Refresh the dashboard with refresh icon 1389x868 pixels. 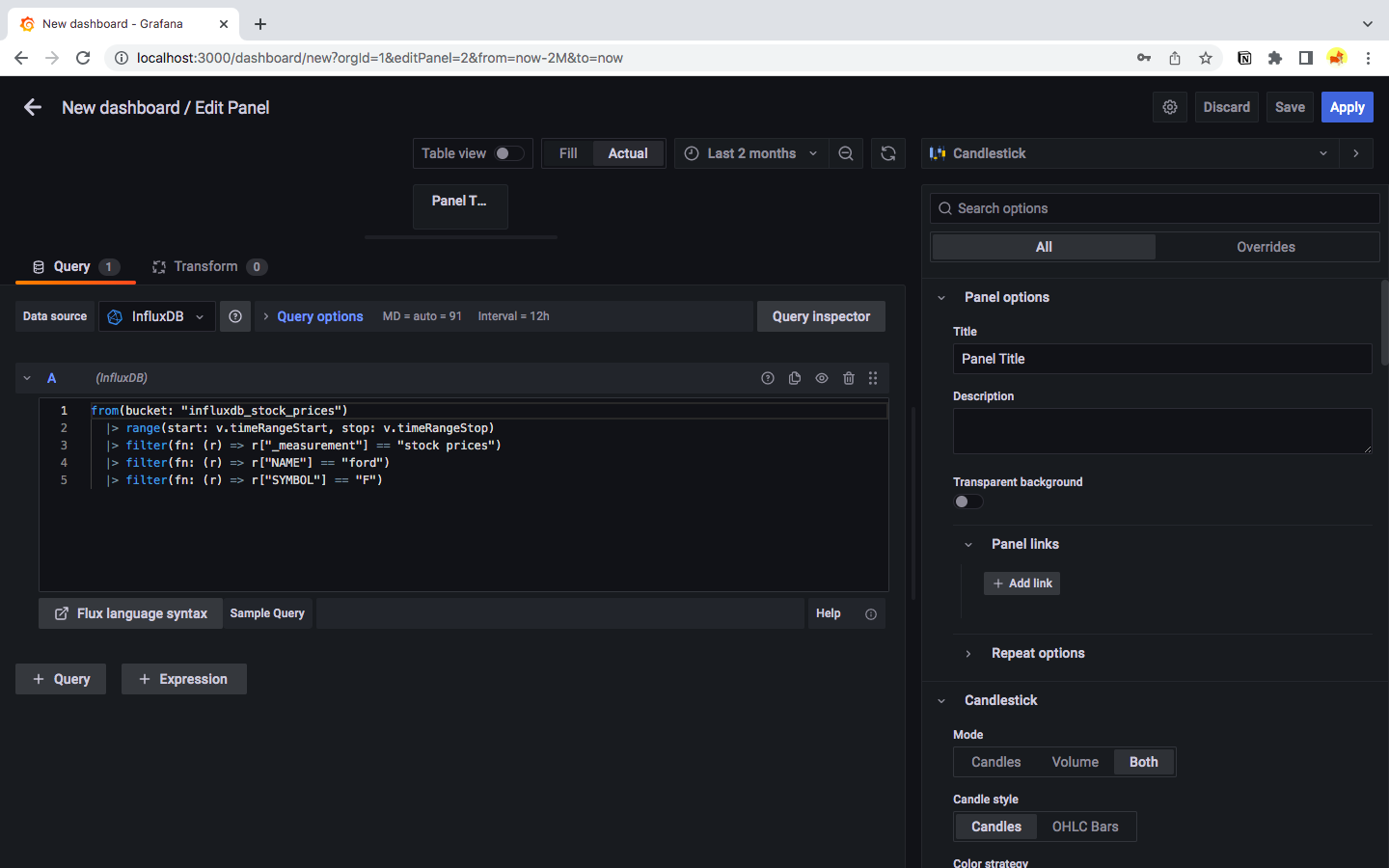tap(888, 153)
